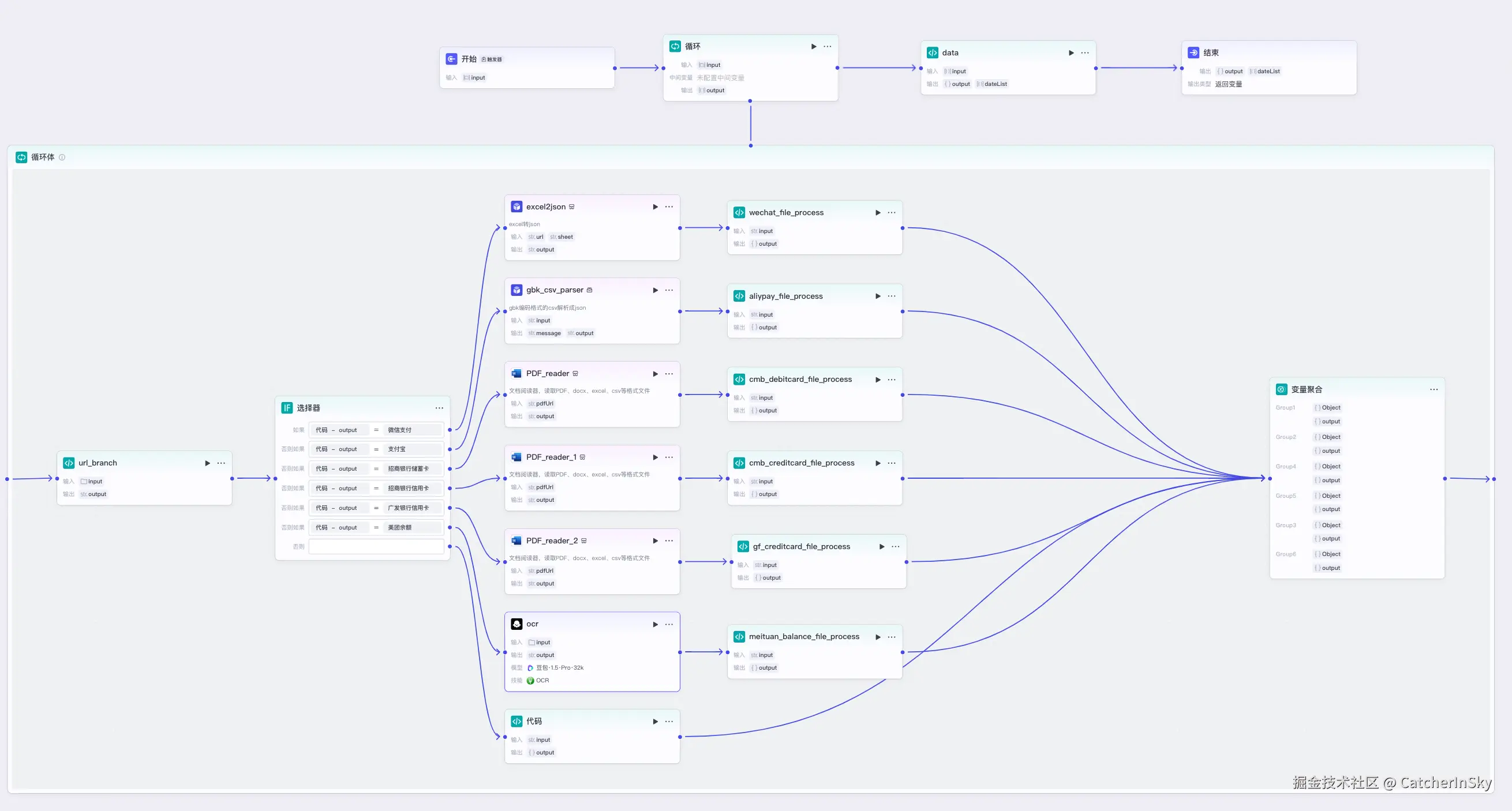The height and width of the screenshot is (811, 1512).
Task: Click the OCR skill icon on ocr node
Action: tap(532, 681)
